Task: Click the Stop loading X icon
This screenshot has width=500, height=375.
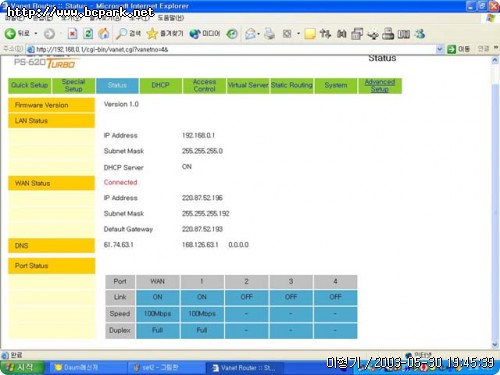Action: [72, 34]
